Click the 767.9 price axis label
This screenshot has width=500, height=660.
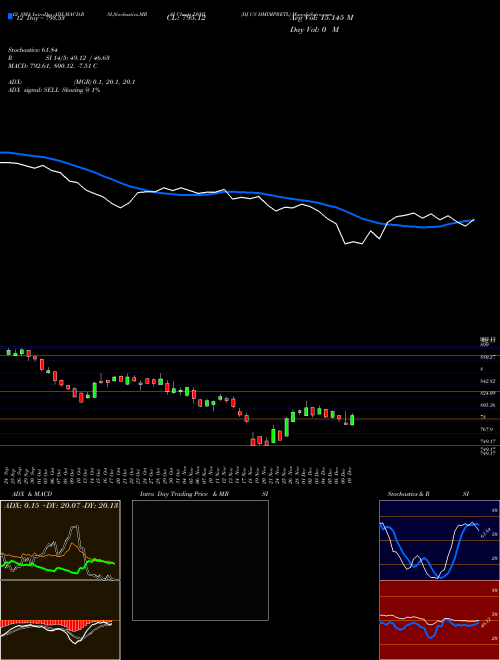tap(486, 429)
